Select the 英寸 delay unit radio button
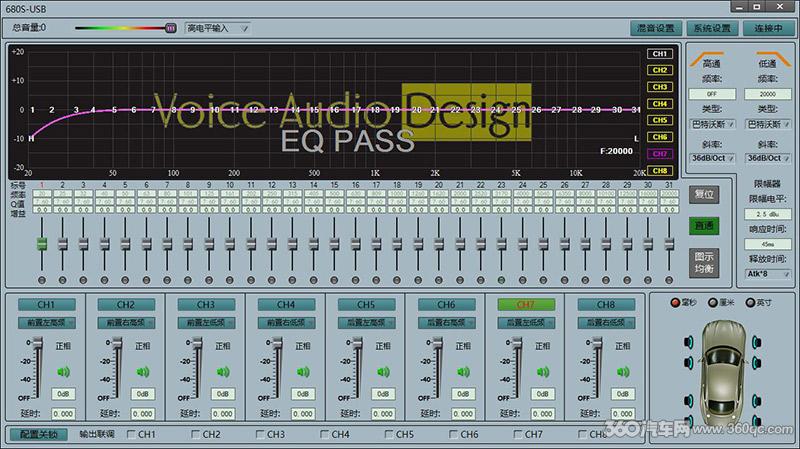This screenshot has height=449, width=800. click(750, 303)
